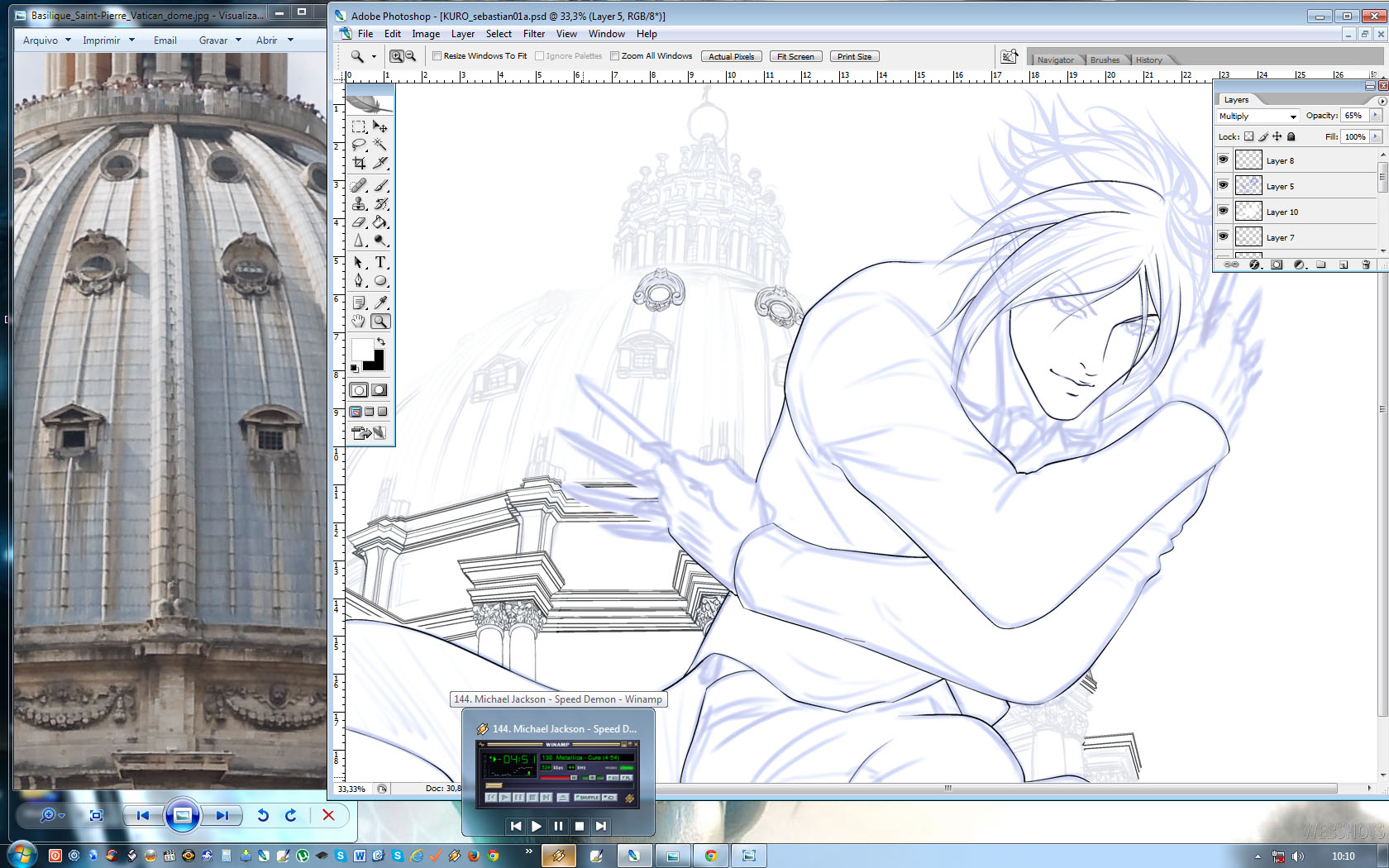Image resolution: width=1389 pixels, height=868 pixels.
Task: Select the Crop tool
Action: coord(359,163)
